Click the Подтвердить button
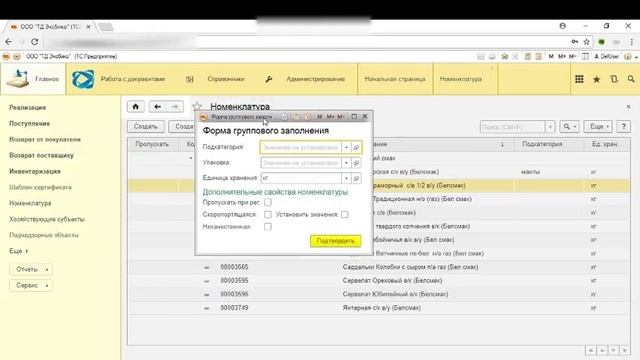 (336, 241)
